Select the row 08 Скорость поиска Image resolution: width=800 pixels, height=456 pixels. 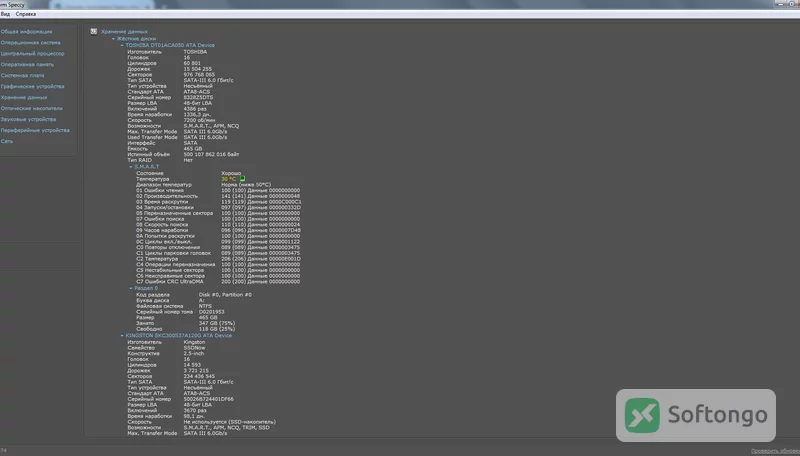[218, 225]
